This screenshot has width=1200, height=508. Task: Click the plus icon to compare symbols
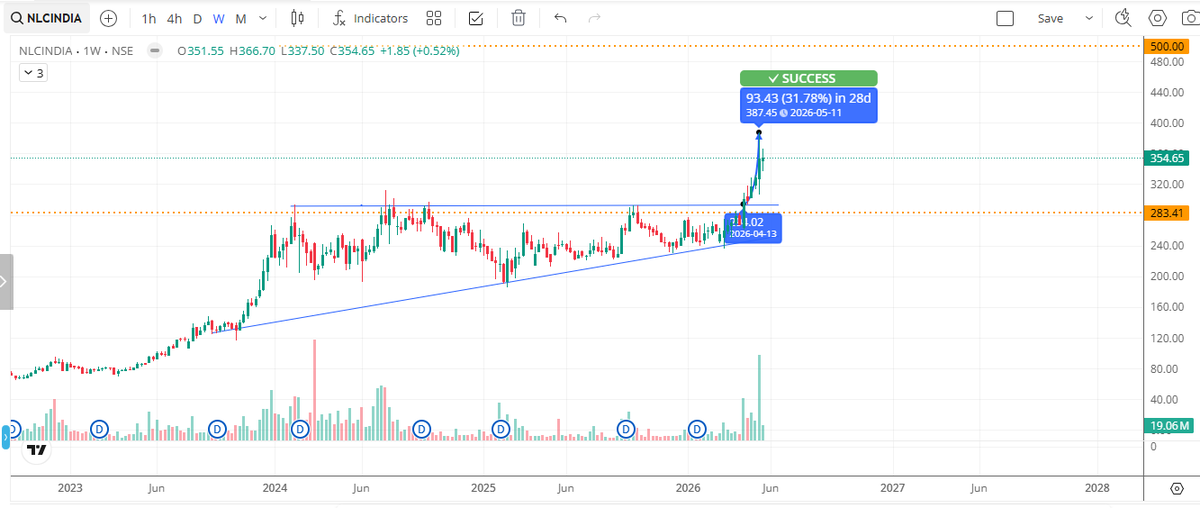(109, 18)
